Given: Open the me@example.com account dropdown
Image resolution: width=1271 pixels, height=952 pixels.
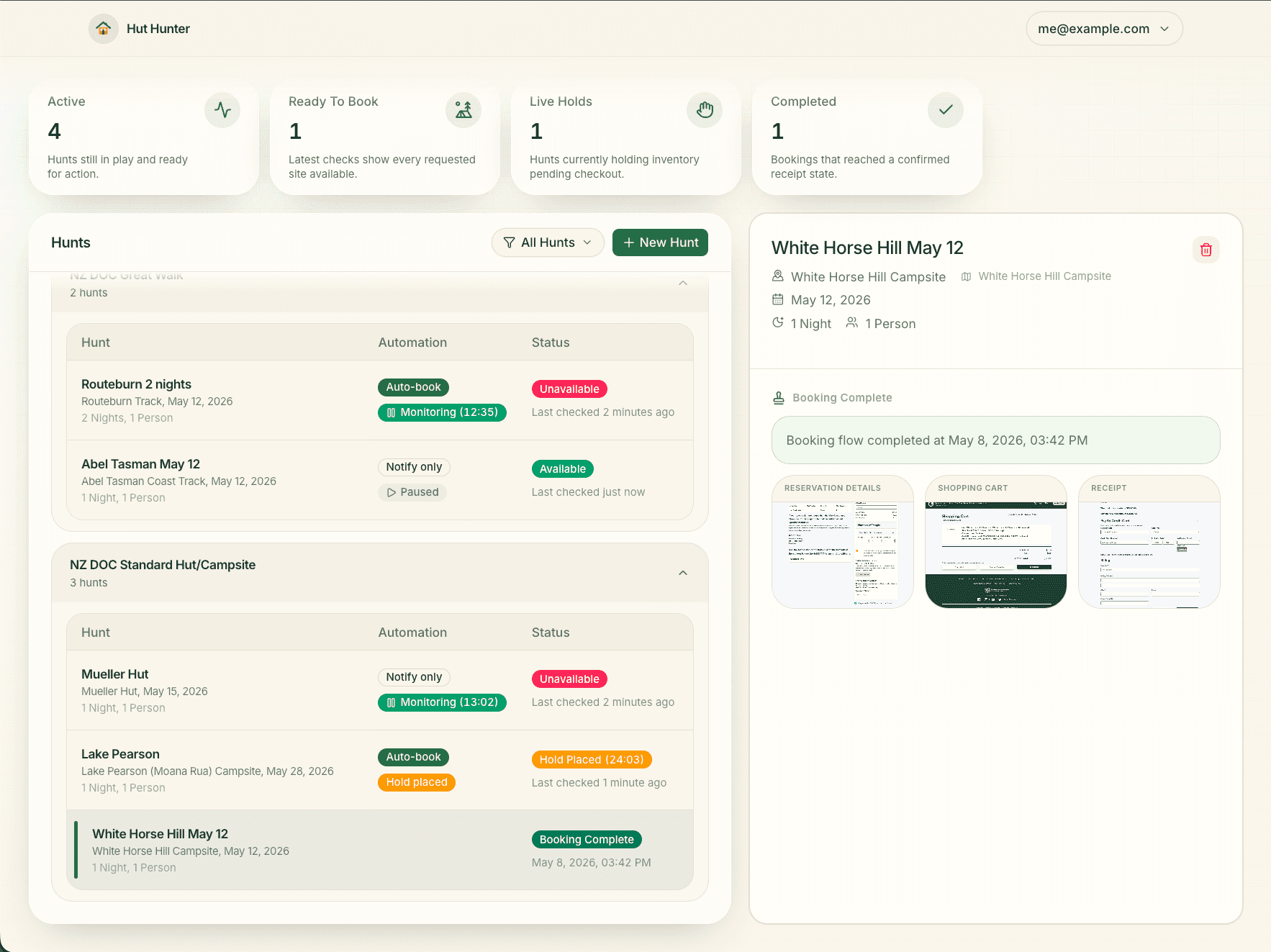Looking at the screenshot, I should tap(1104, 29).
